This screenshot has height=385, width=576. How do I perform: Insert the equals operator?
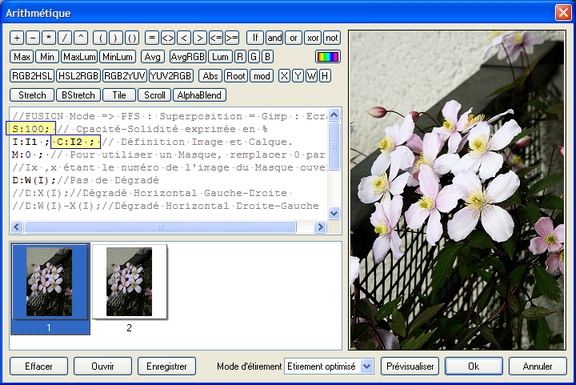[152, 38]
